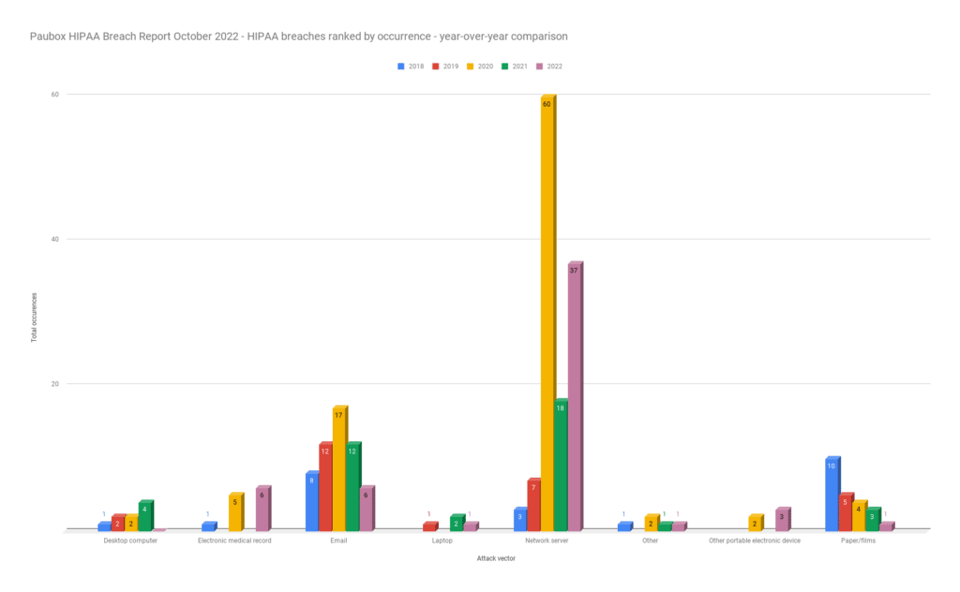
Task: Click the 2020 Email bar labeled 17
Action: click(339, 468)
